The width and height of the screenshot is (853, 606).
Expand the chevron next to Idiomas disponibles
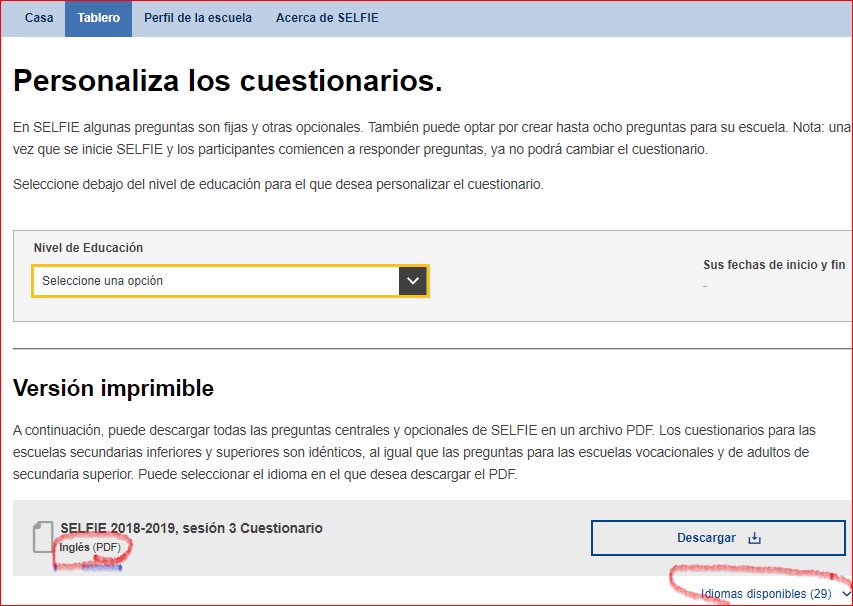846,594
